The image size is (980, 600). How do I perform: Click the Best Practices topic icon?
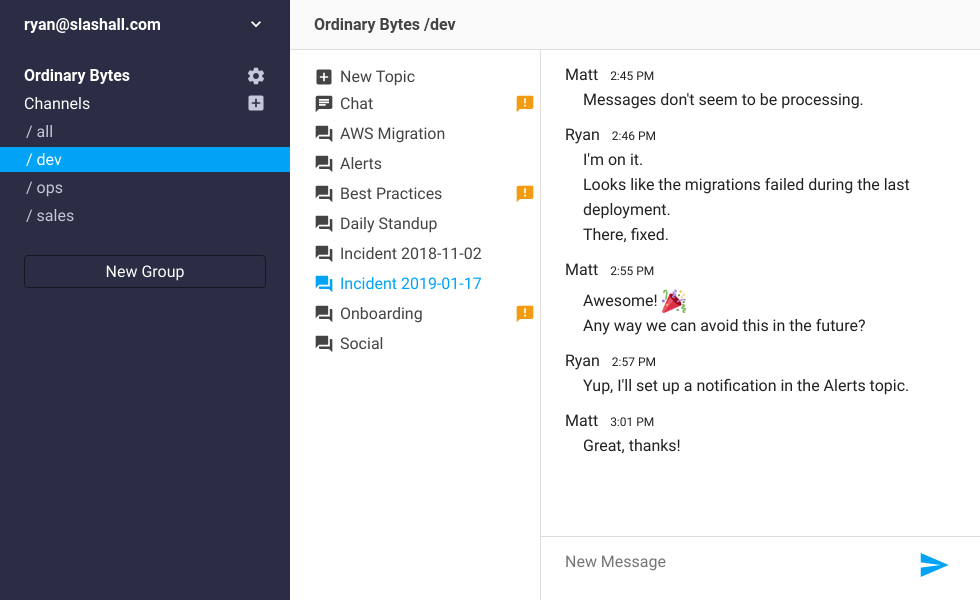[x=324, y=194]
